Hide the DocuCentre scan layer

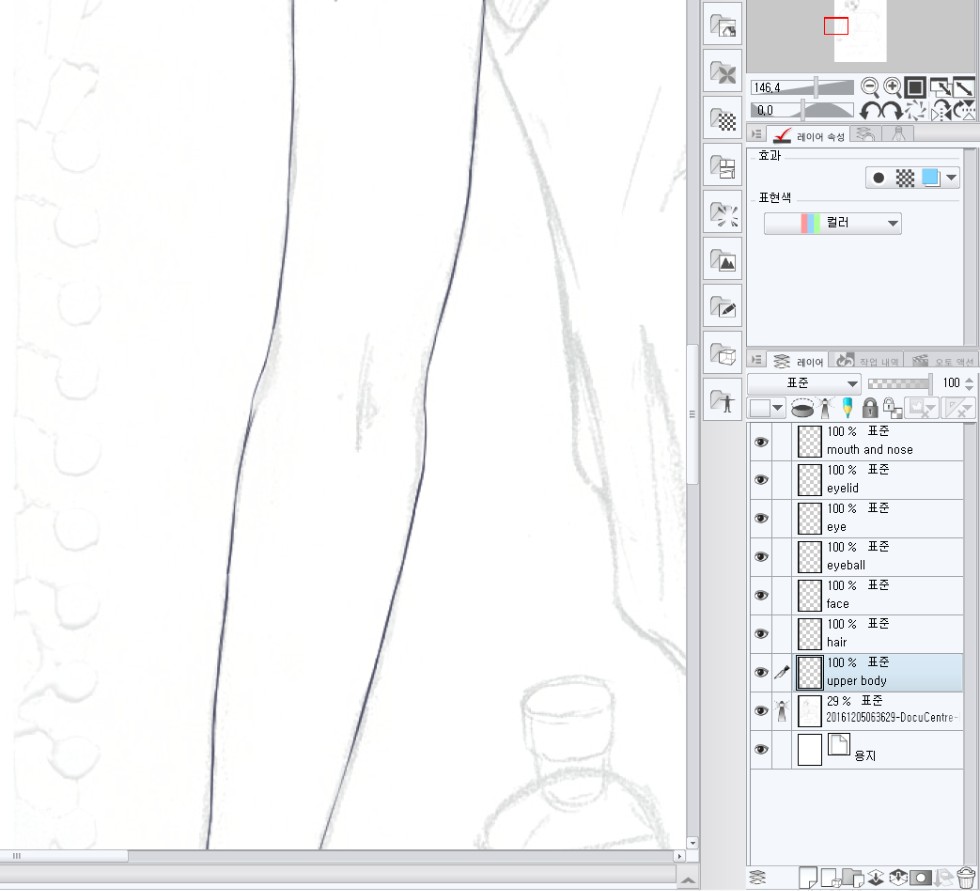pyautogui.click(x=761, y=710)
